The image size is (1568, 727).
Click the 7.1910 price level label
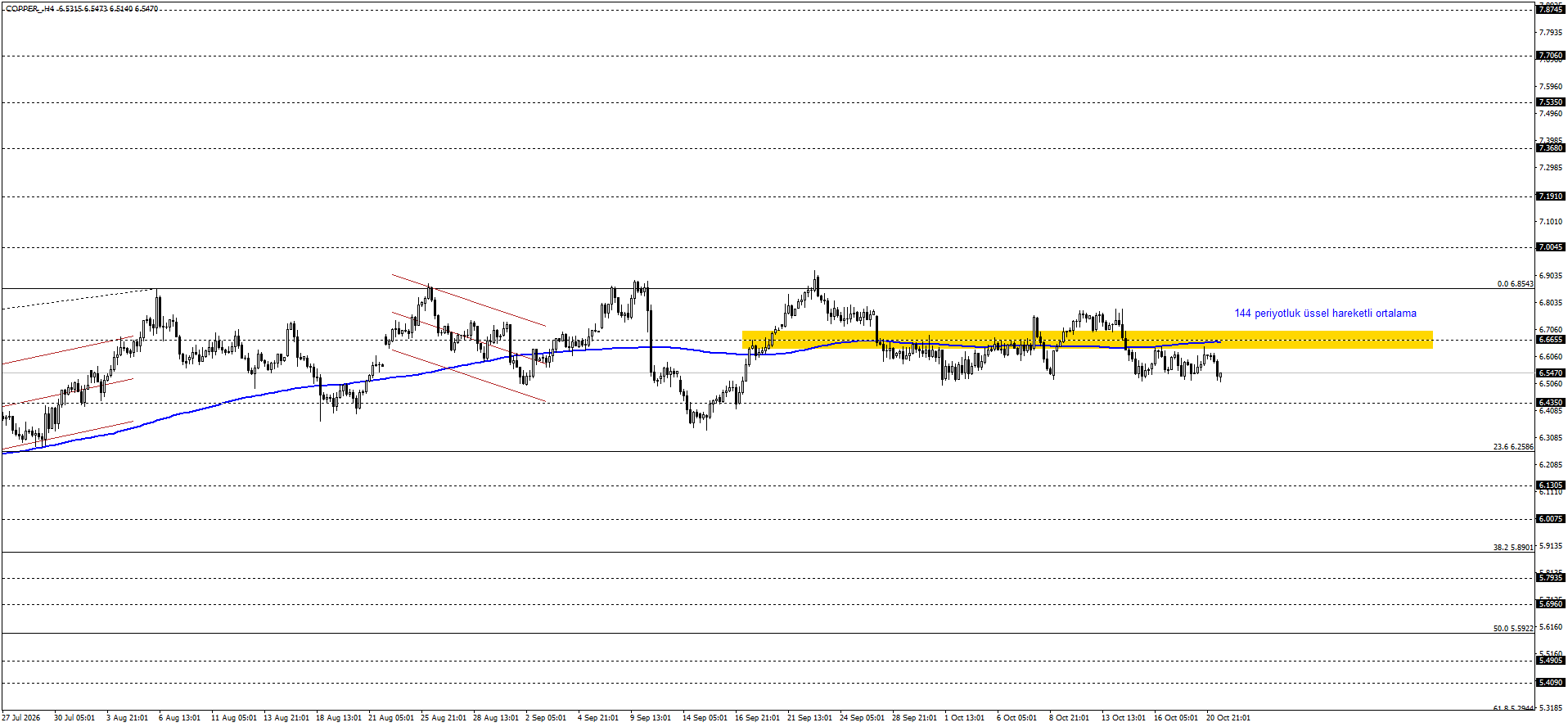(1551, 196)
